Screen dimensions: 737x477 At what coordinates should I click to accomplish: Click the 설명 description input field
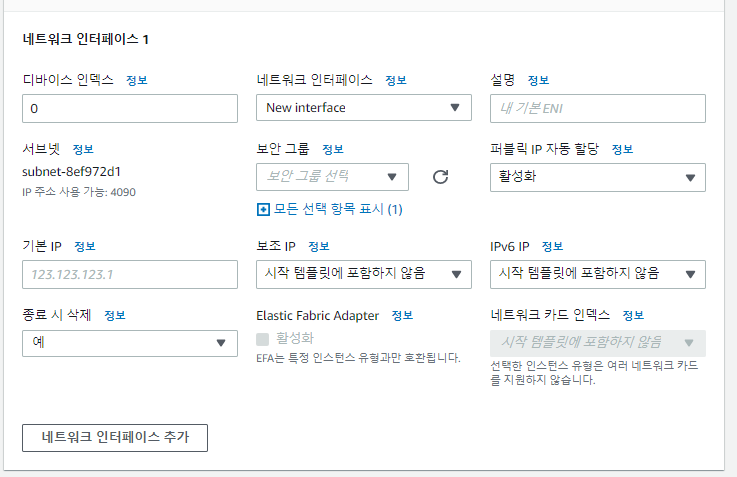tap(597, 109)
